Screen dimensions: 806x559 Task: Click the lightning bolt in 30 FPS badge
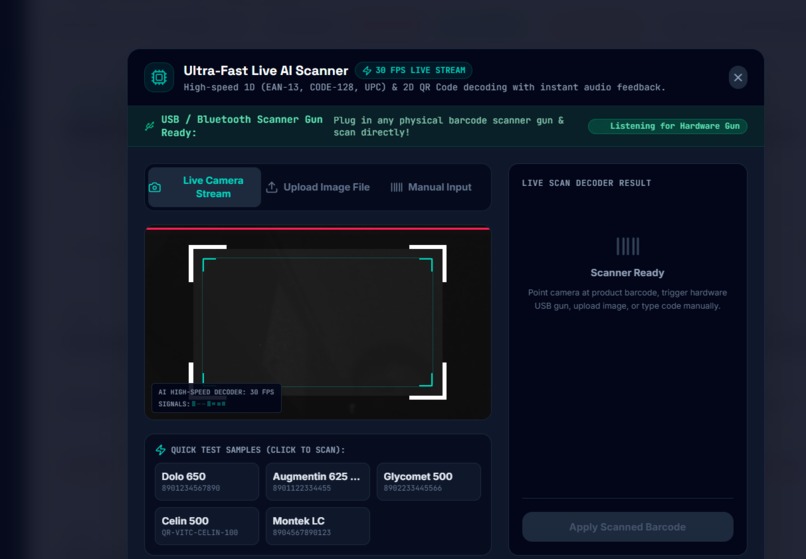(367, 70)
